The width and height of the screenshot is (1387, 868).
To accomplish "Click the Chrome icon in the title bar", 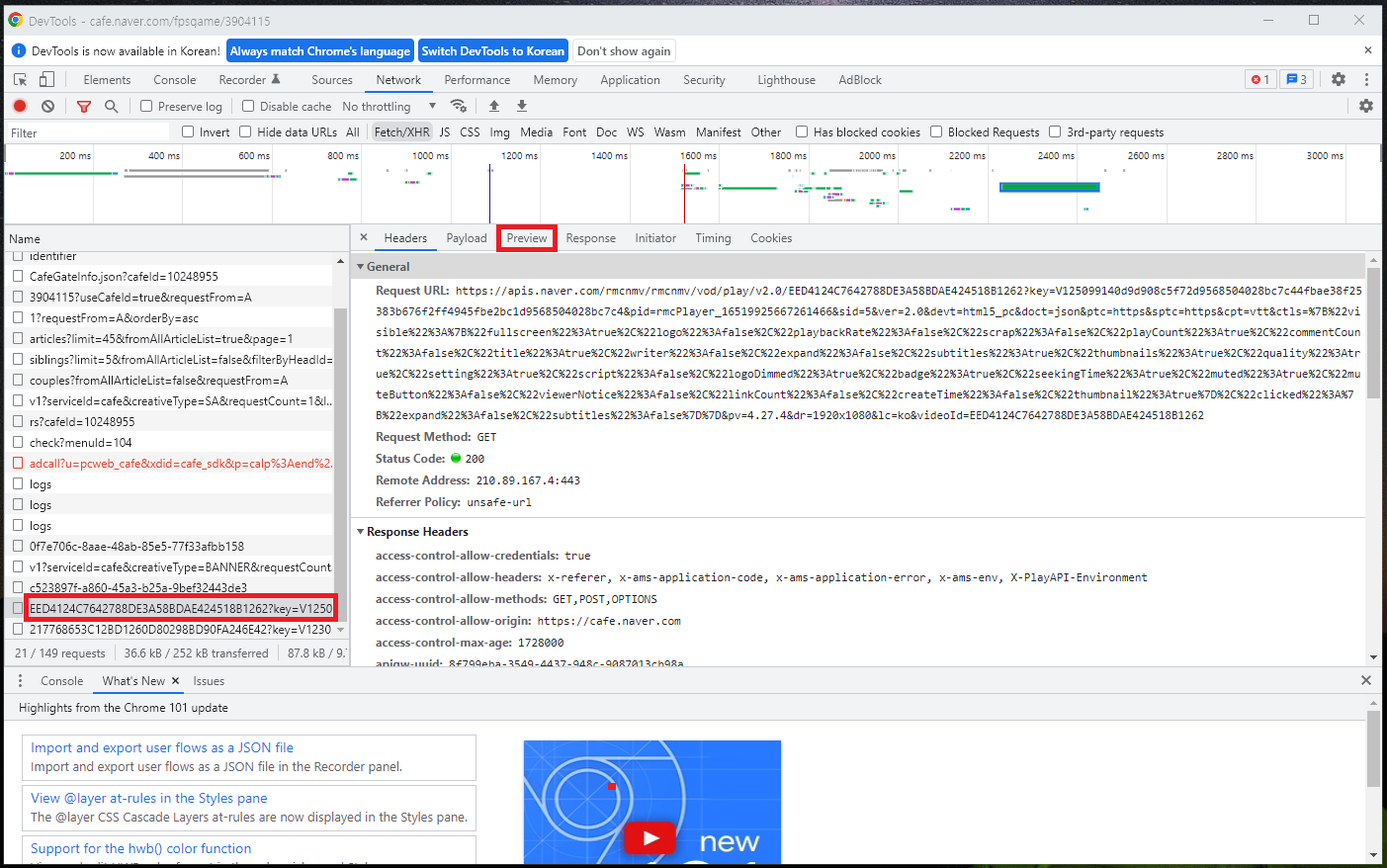I will pos(16,20).
